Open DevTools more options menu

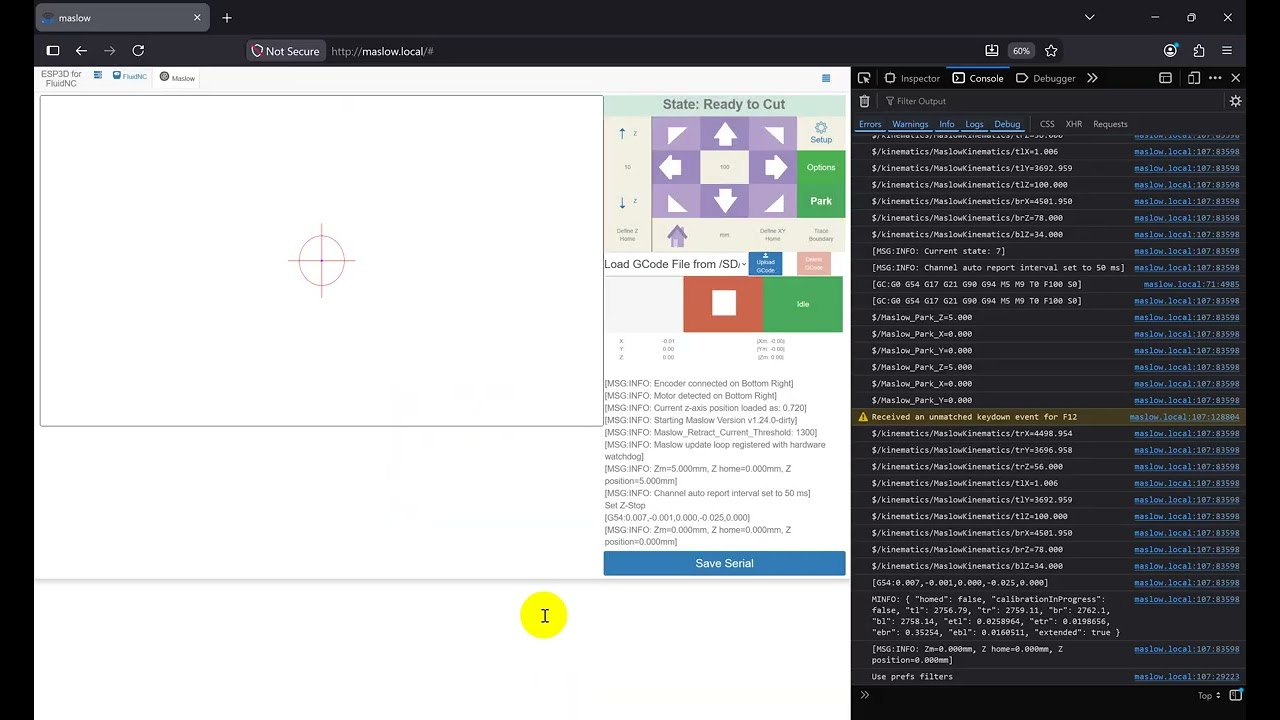click(x=1215, y=78)
